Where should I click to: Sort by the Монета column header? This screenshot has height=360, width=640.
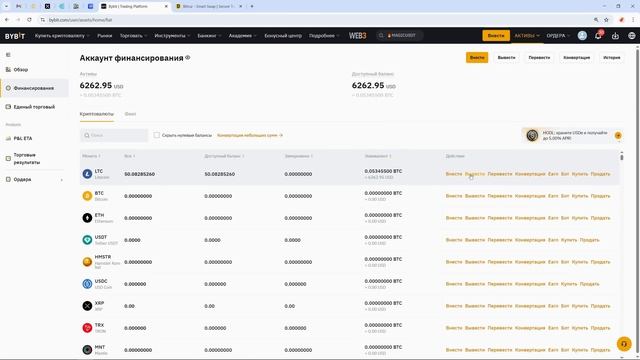[x=91, y=156]
